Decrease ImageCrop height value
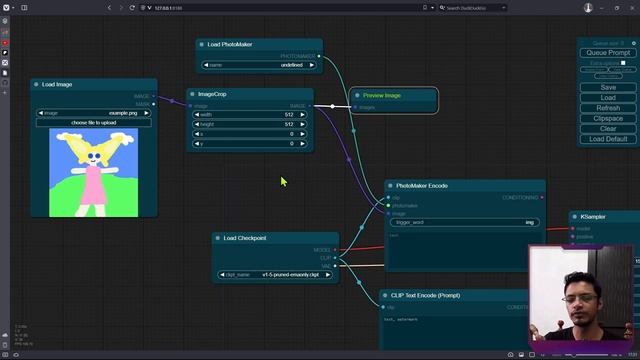Screen dimensions: 640x360 click(197, 124)
